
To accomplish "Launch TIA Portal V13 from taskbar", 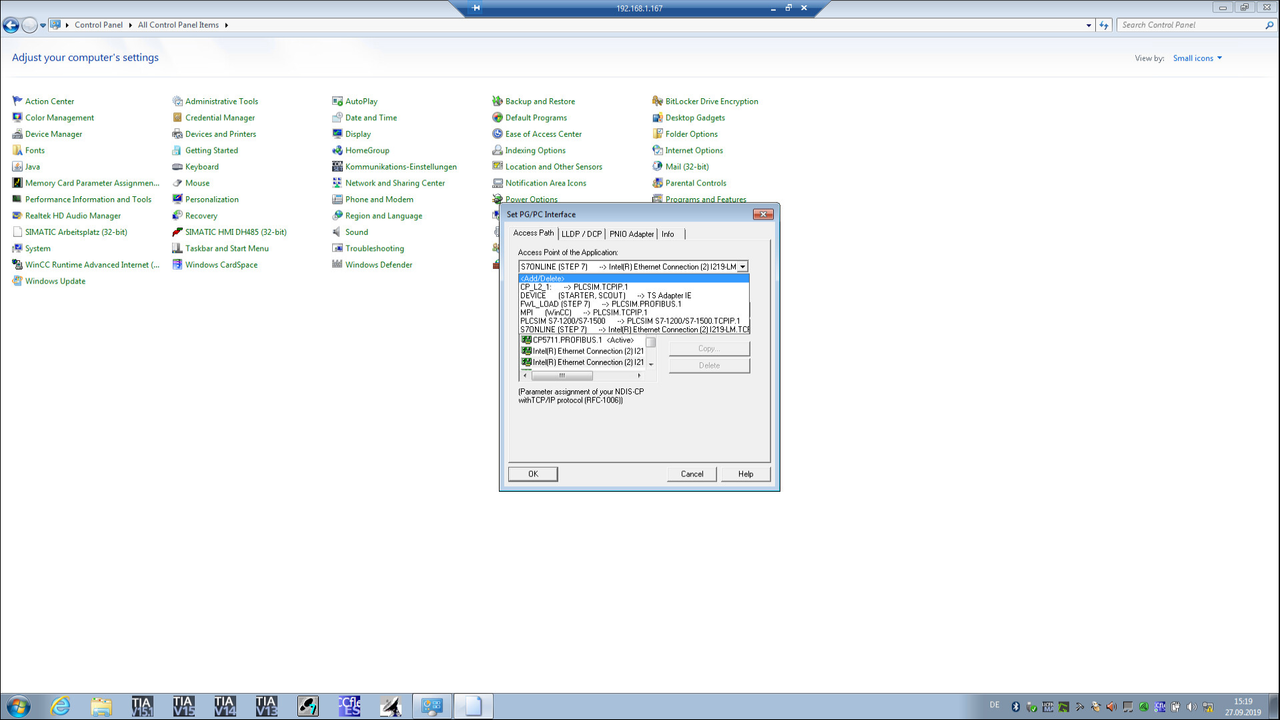I will click(x=266, y=706).
